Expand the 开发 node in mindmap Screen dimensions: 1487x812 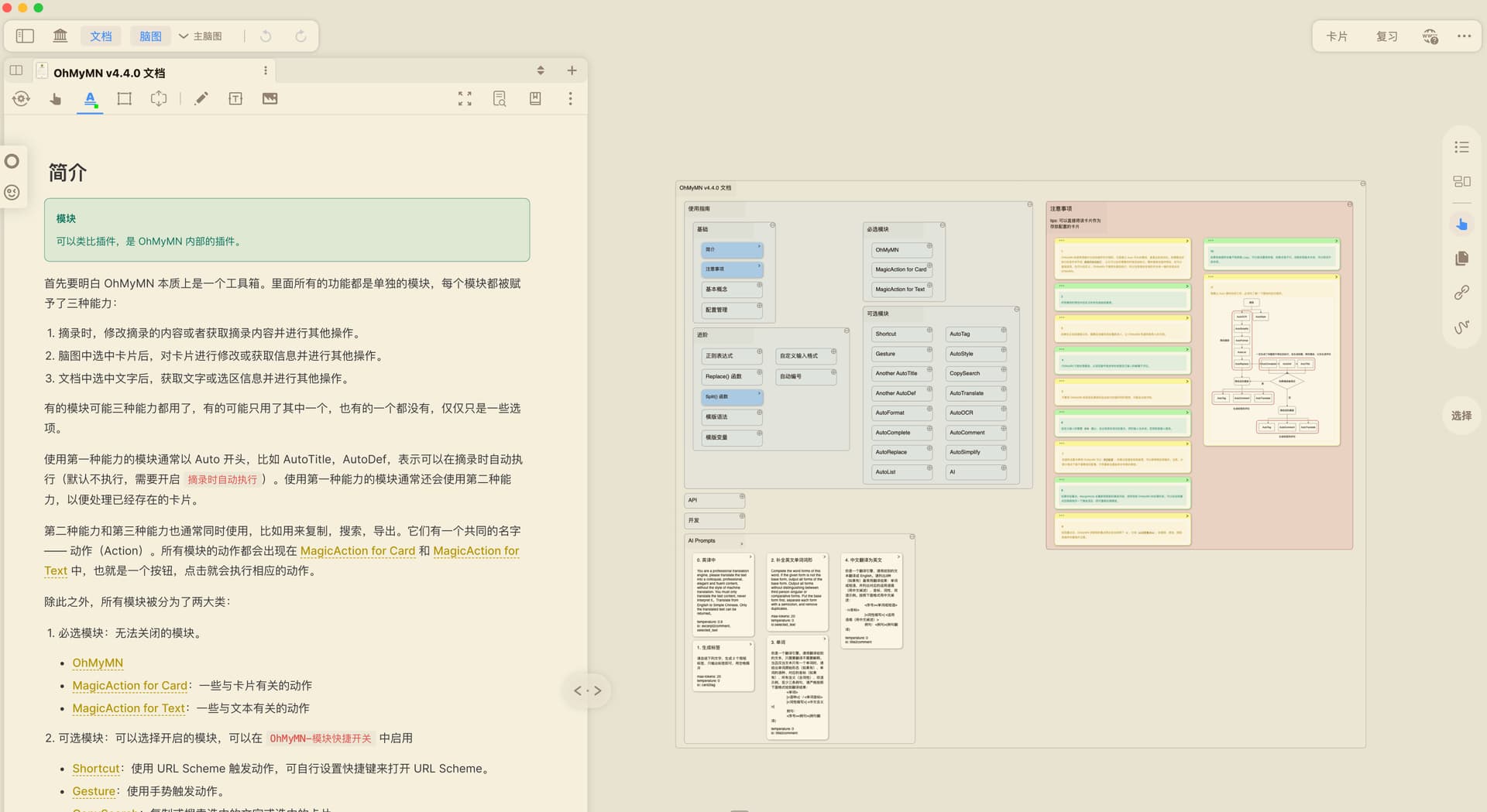[x=742, y=516]
